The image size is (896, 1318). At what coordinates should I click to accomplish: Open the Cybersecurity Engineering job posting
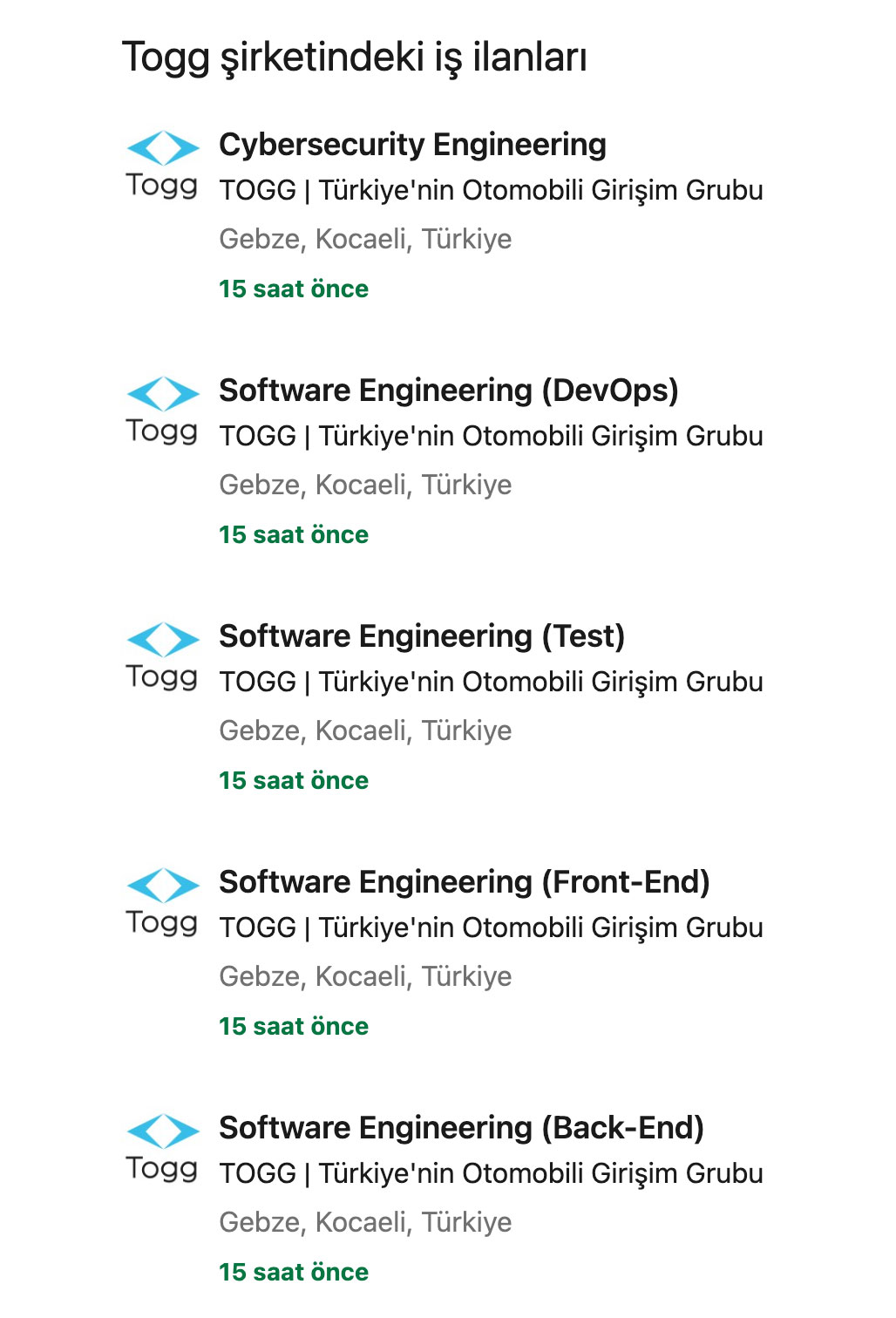point(412,145)
